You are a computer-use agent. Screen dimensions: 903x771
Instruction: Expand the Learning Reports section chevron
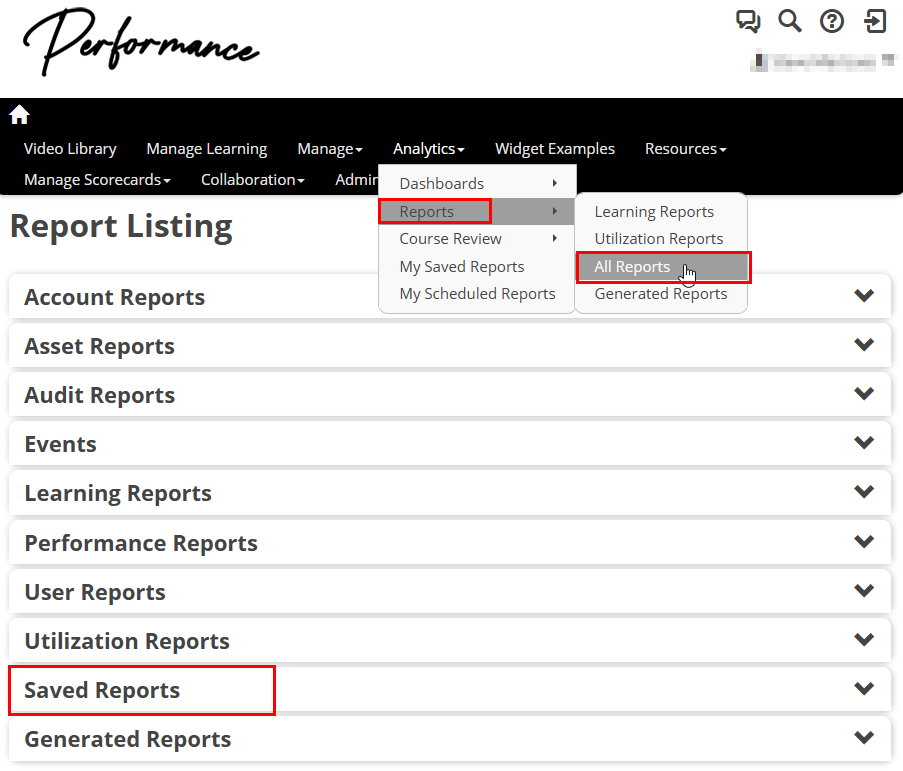coord(864,491)
